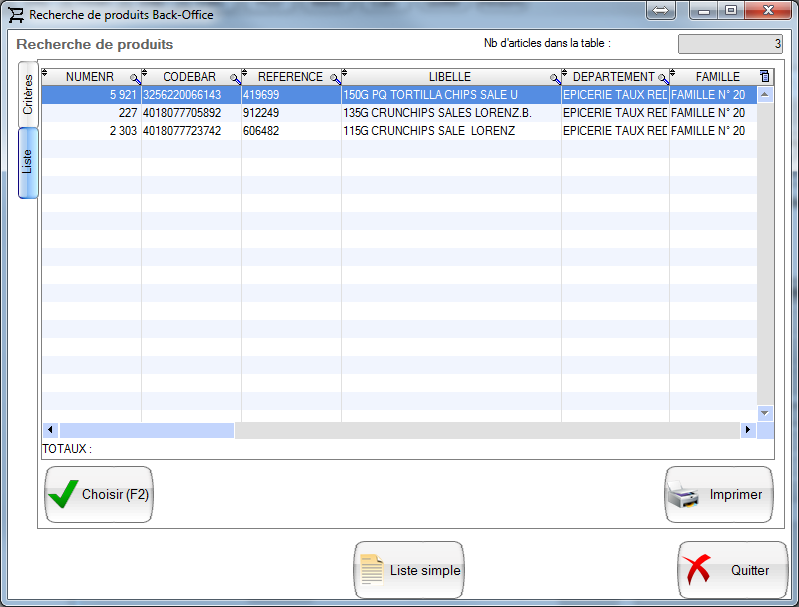Click the vertical scrollbar down arrow
799x607 pixels.
click(765, 412)
